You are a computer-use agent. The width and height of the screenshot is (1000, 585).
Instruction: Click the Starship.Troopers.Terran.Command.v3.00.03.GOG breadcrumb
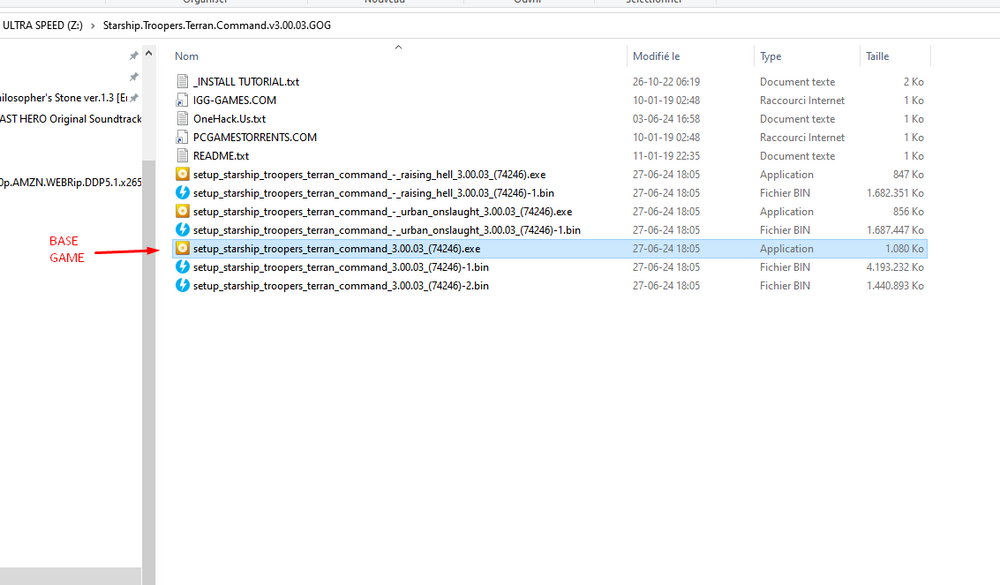(217, 26)
